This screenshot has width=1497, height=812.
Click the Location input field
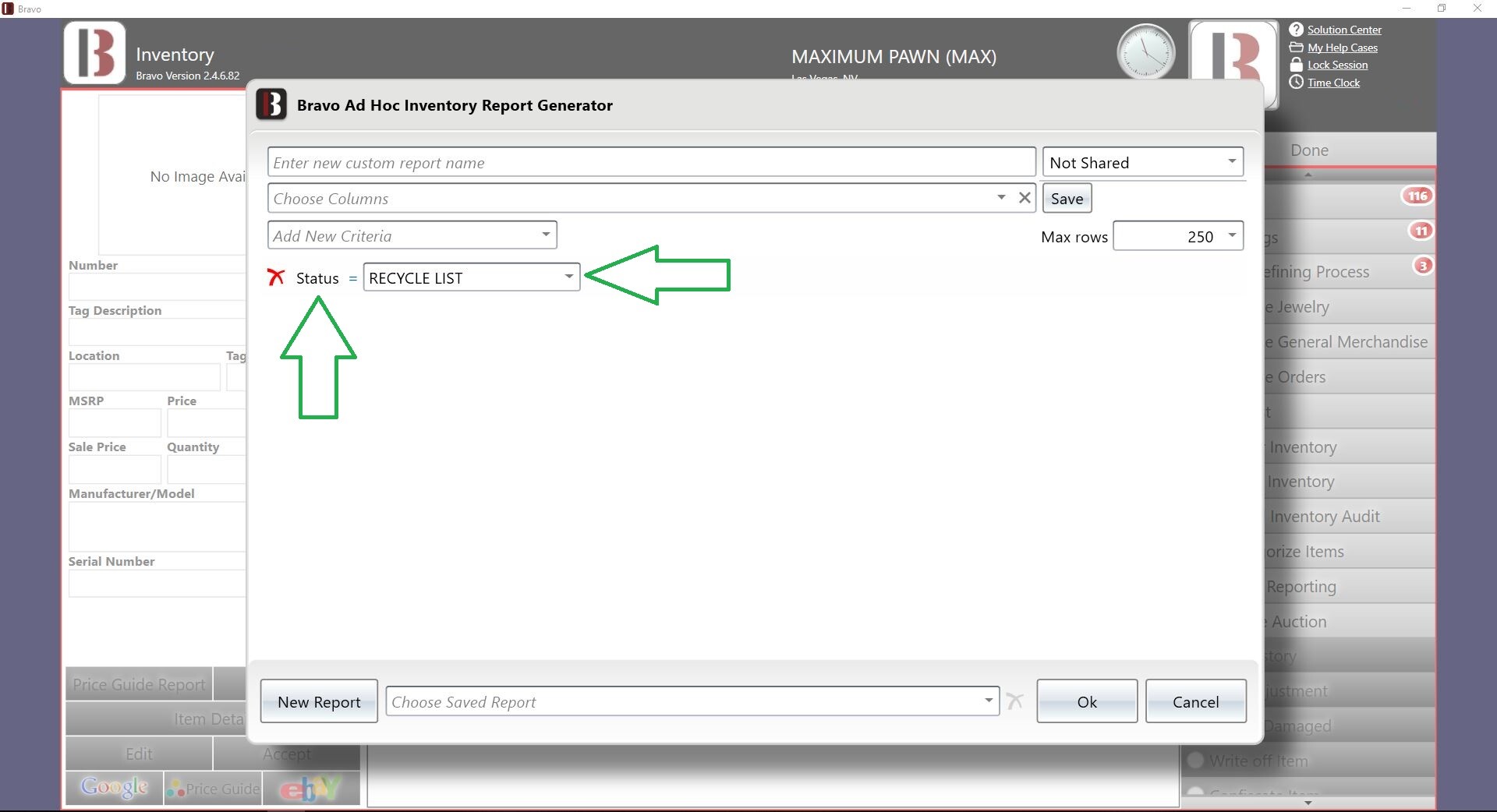click(x=144, y=376)
